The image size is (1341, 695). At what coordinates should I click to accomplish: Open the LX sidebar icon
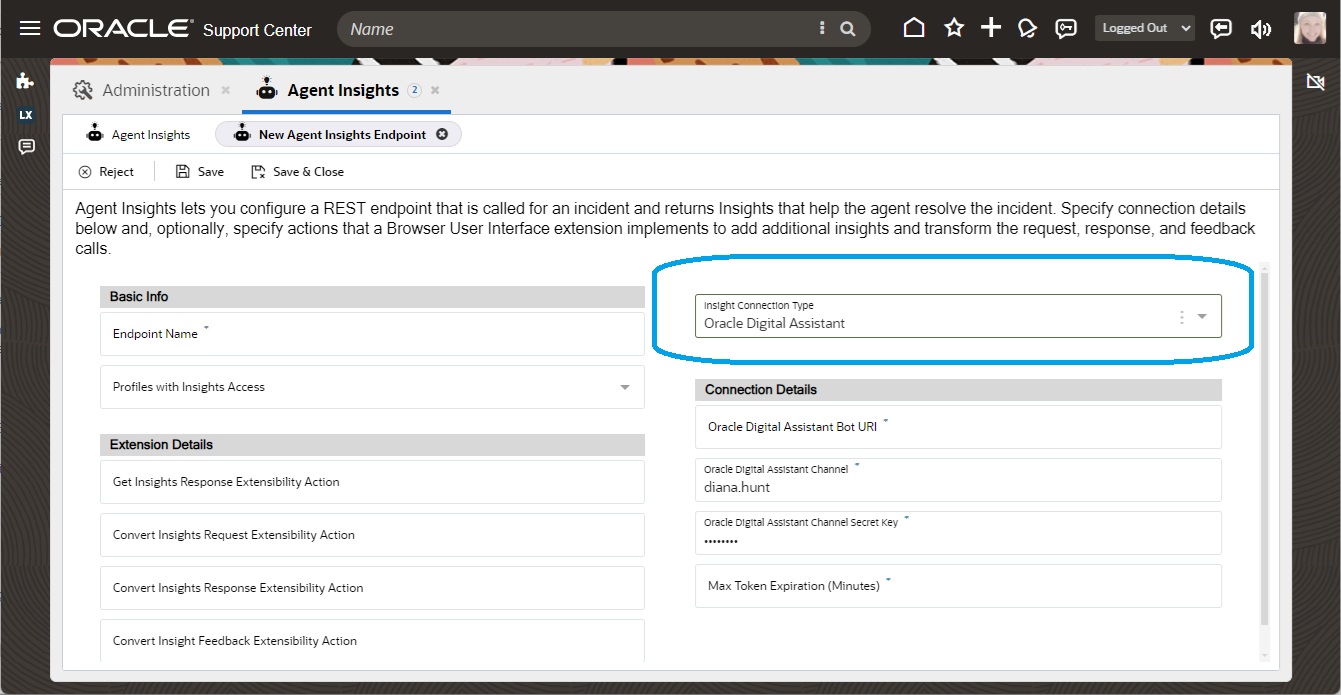point(26,115)
